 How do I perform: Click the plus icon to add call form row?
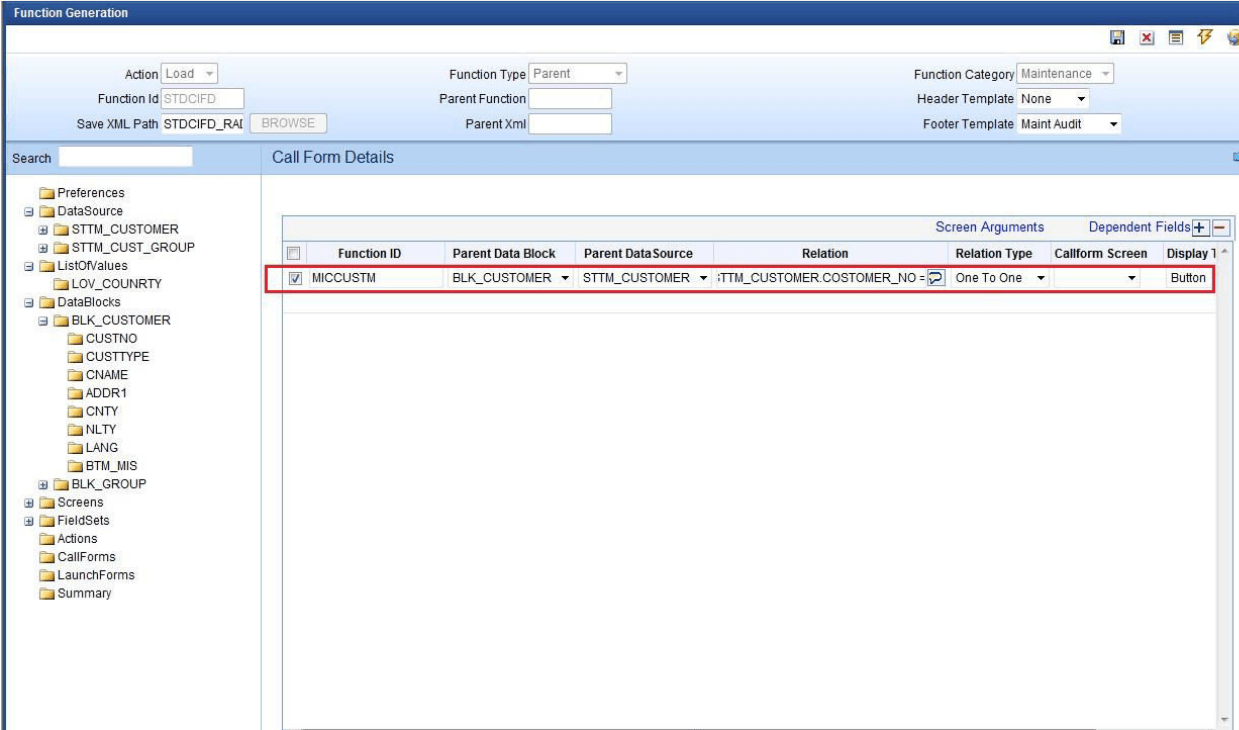(x=1201, y=227)
